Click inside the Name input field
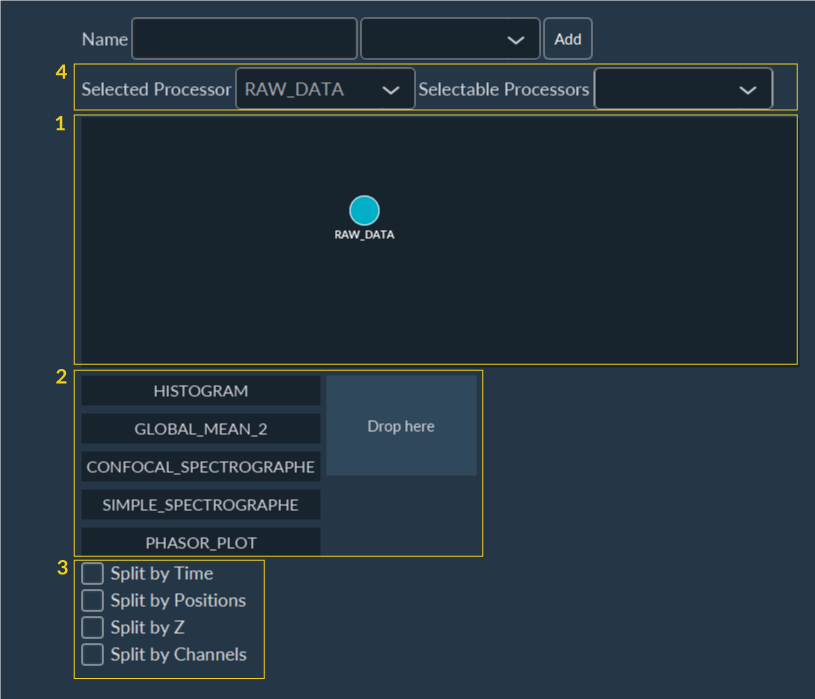This screenshot has width=815, height=699. coord(244,38)
